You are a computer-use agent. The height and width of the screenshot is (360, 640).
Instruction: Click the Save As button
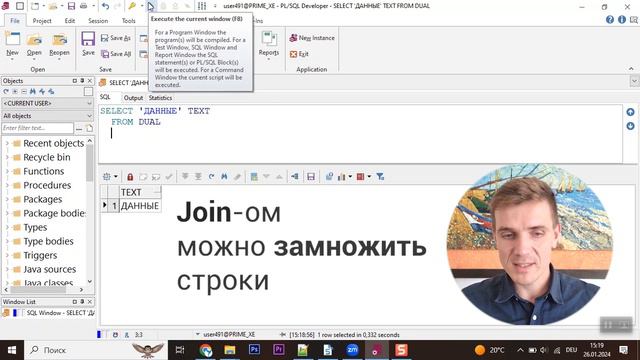click(116, 38)
